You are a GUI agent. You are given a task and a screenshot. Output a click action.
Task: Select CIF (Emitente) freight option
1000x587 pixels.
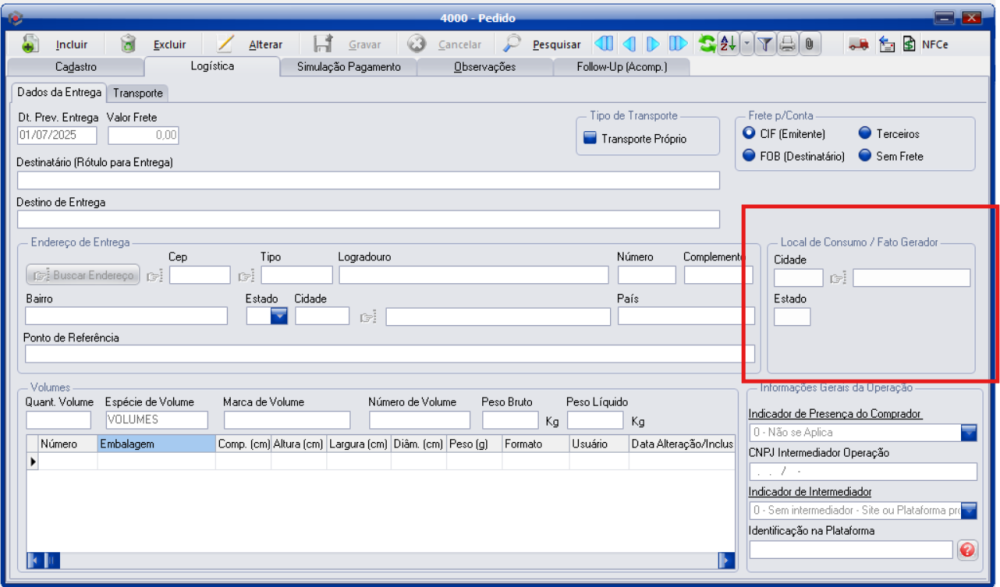click(x=749, y=133)
